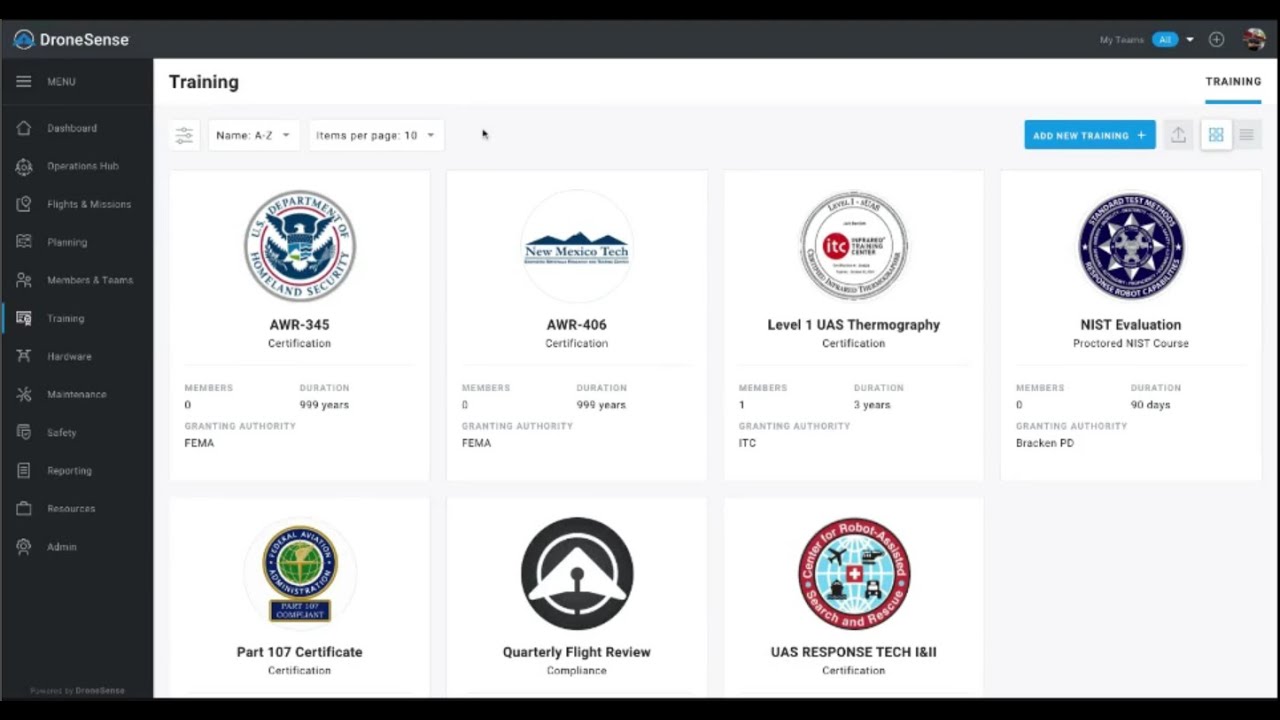Click the Homeland Security badge thumbnail
The height and width of the screenshot is (720, 1280).
coord(299,246)
